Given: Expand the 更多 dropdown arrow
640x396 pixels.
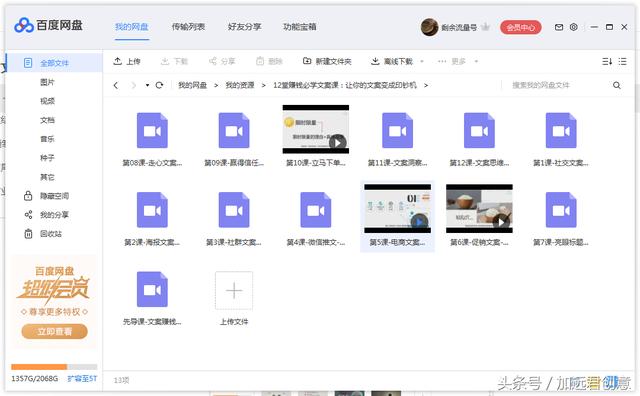Looking at the screenshot, I should point(476,61).
